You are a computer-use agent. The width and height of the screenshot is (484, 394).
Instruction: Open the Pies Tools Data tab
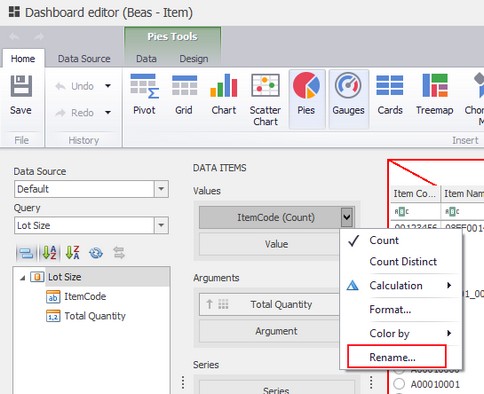point(146,59)
